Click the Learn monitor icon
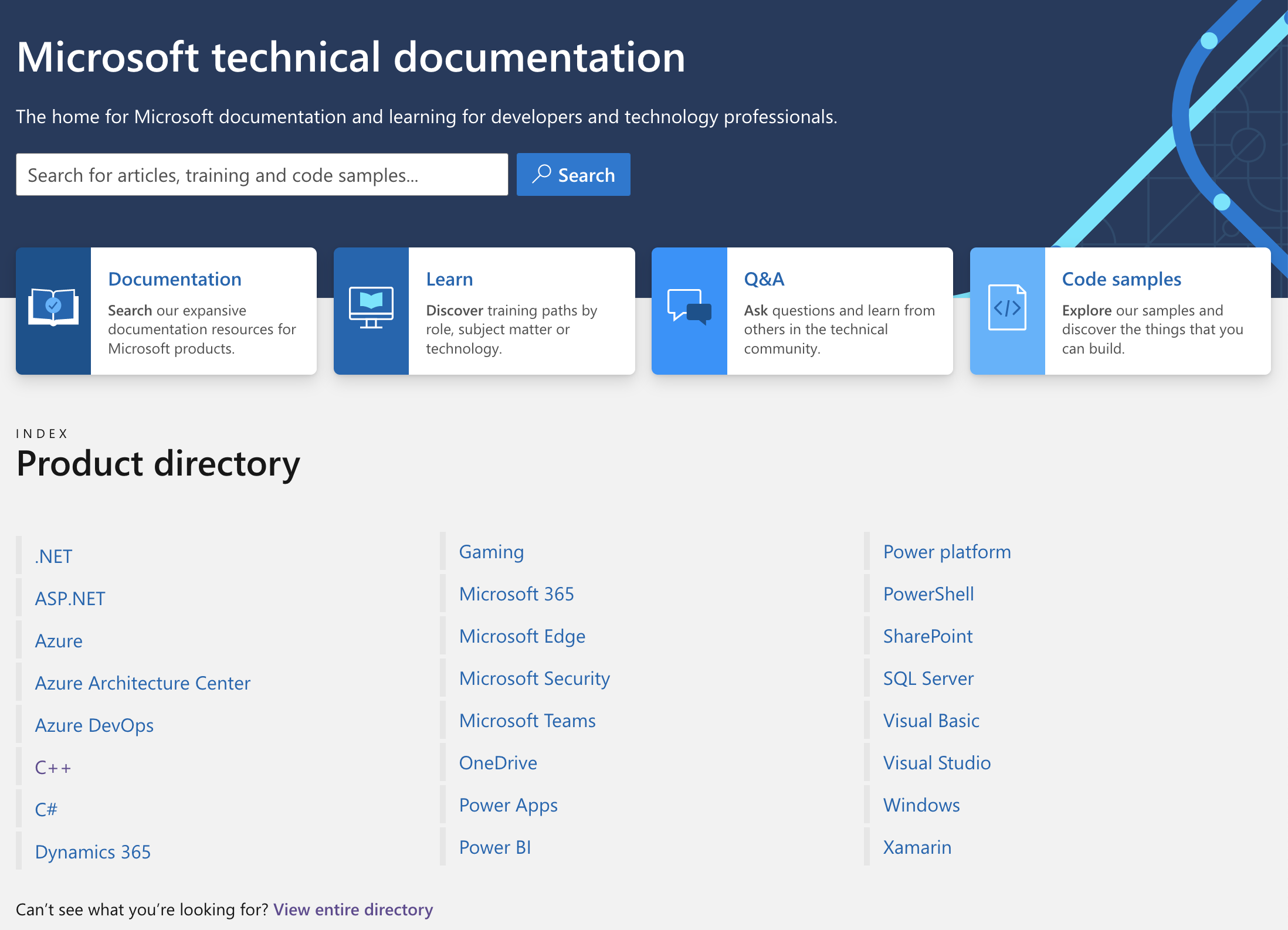Viewport: 1288px width, 930px height. point(371,307)
